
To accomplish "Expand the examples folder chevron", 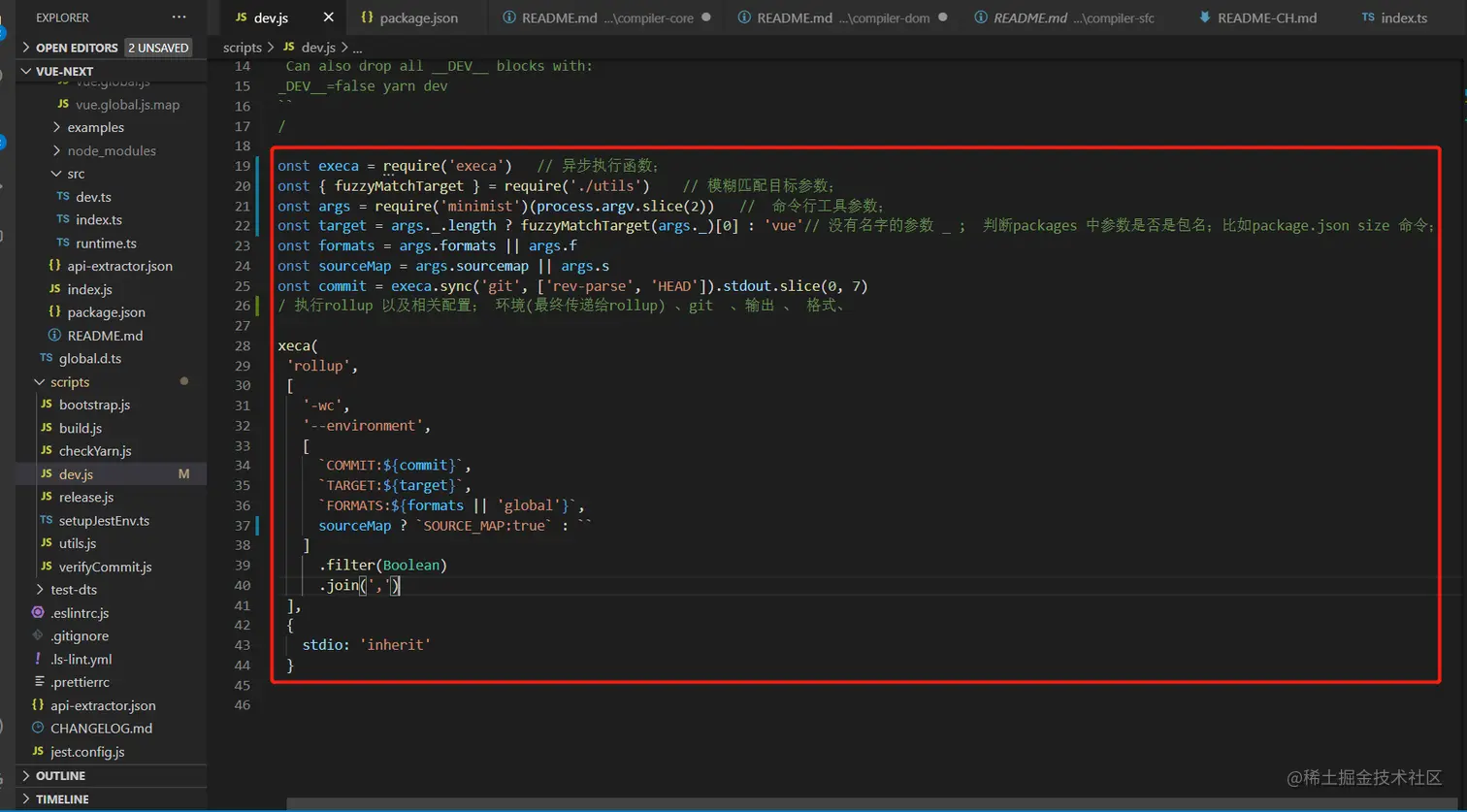I will click(x=56, y=127).
